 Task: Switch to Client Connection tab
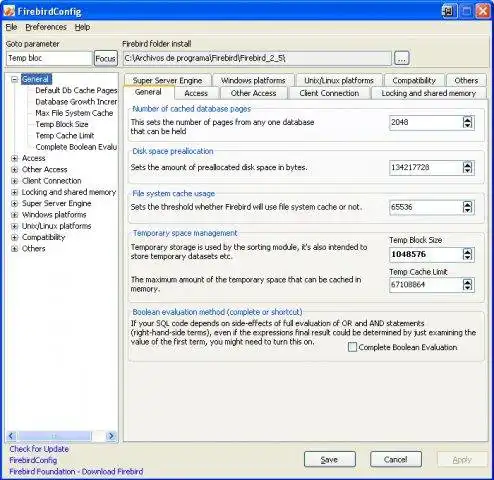[x=329, y=93]
